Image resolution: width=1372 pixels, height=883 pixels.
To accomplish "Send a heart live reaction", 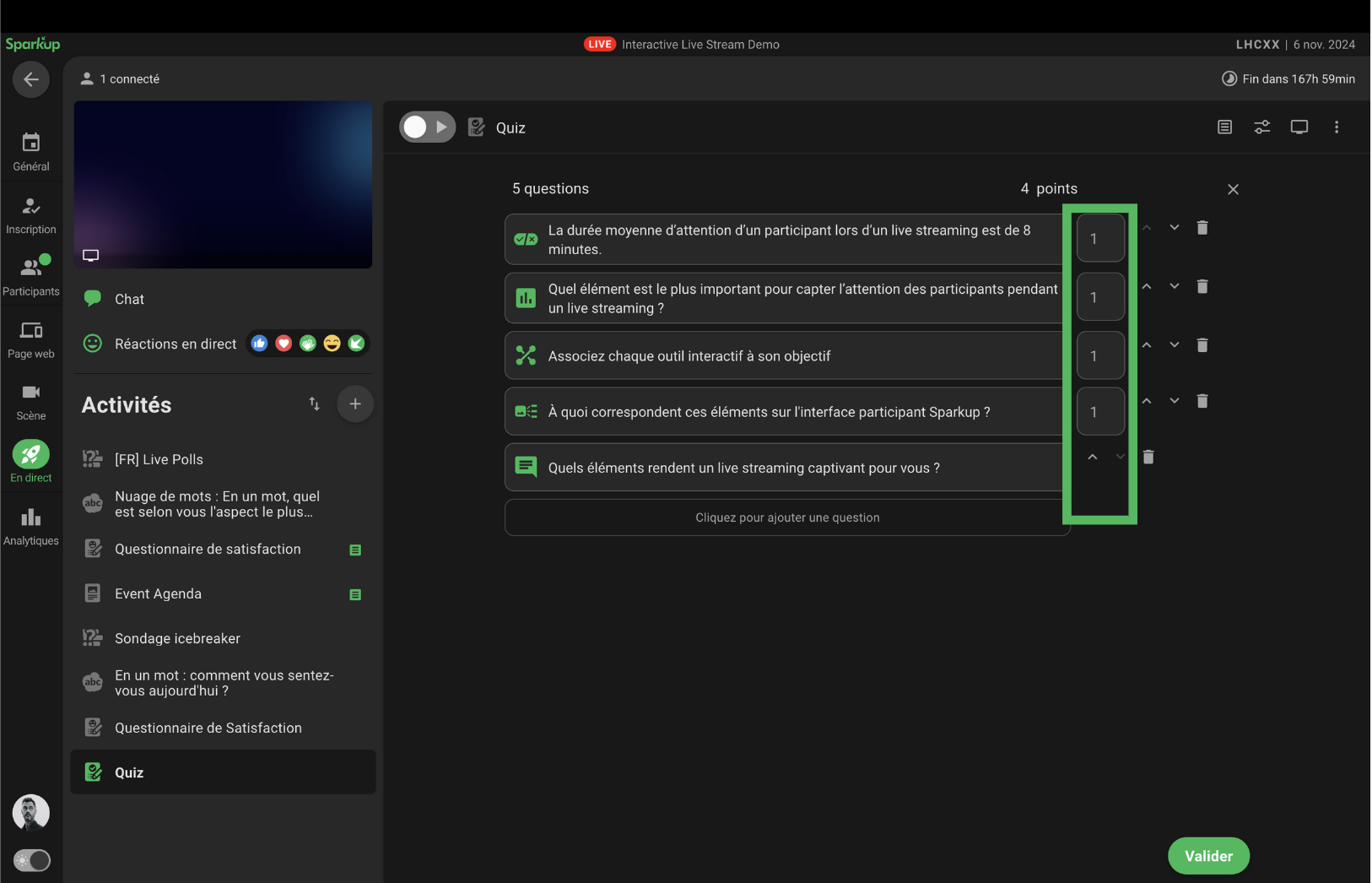I will 284,344.
